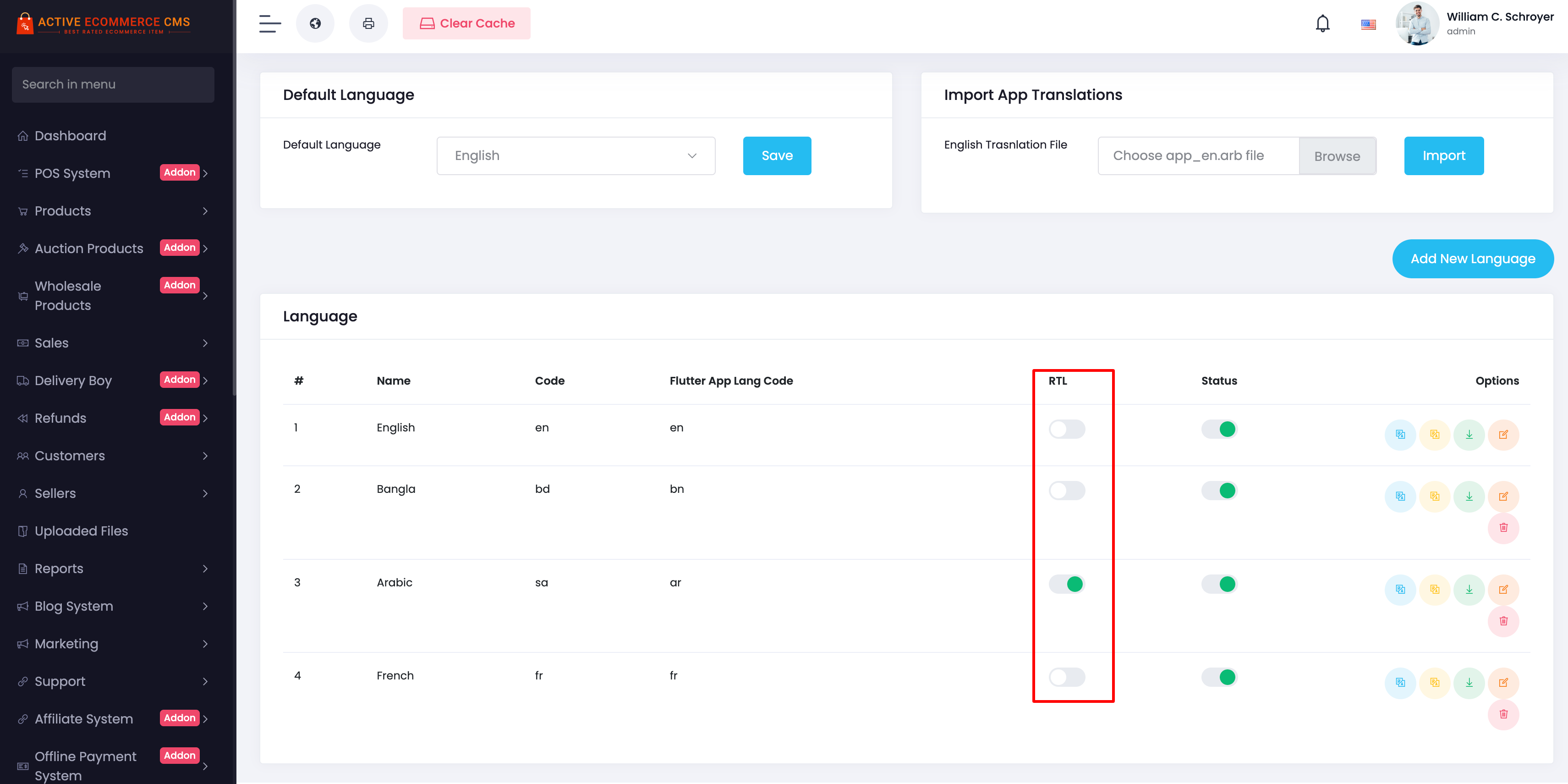1568x784 pixels.
Task: Save the default language
Action: coord(777,155)
